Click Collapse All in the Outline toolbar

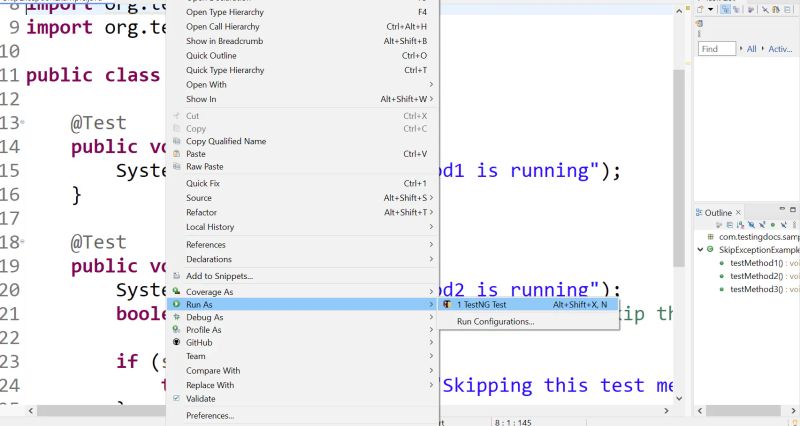(730, 225)
